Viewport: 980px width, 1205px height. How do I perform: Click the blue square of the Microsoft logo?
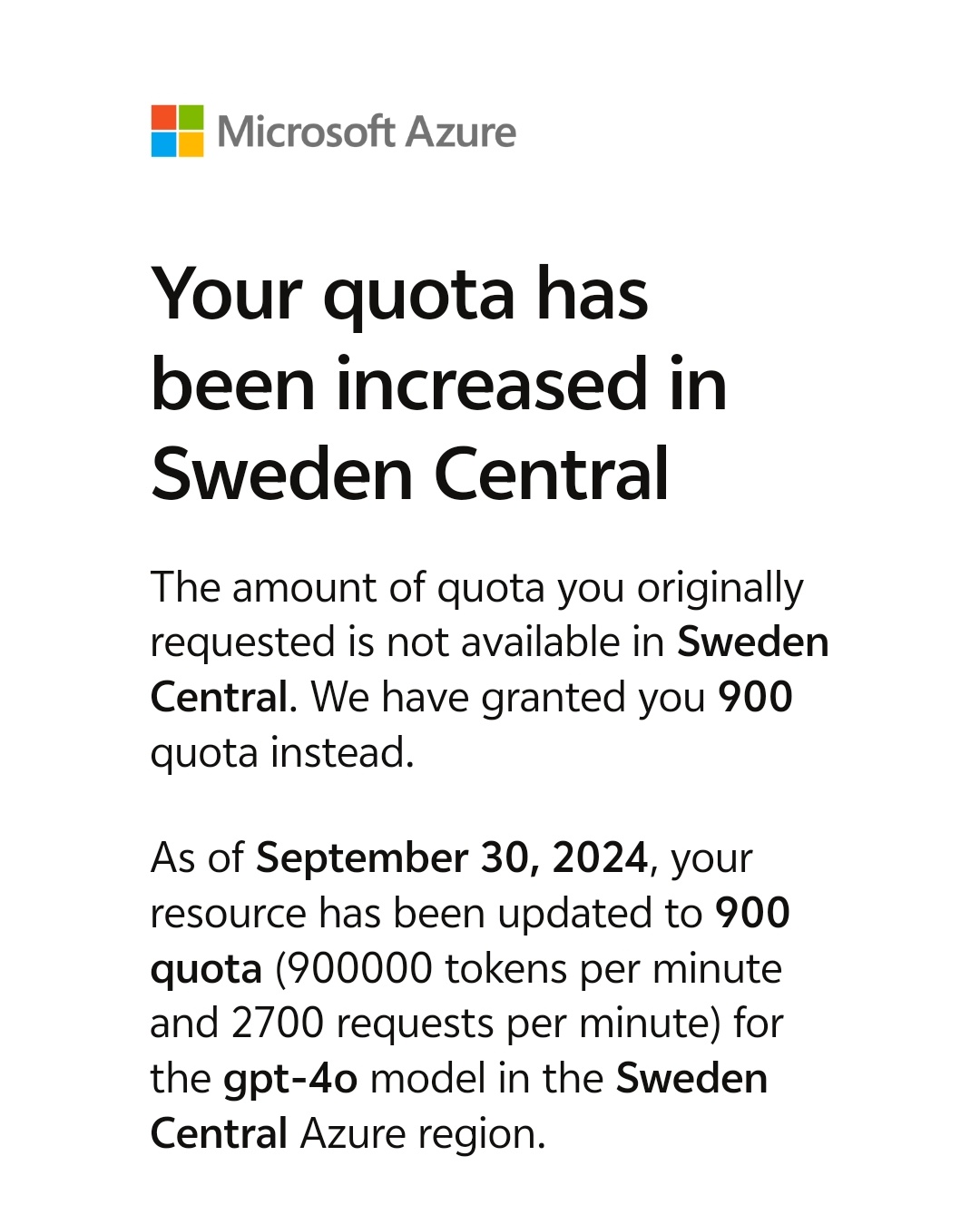coord(163,144)
